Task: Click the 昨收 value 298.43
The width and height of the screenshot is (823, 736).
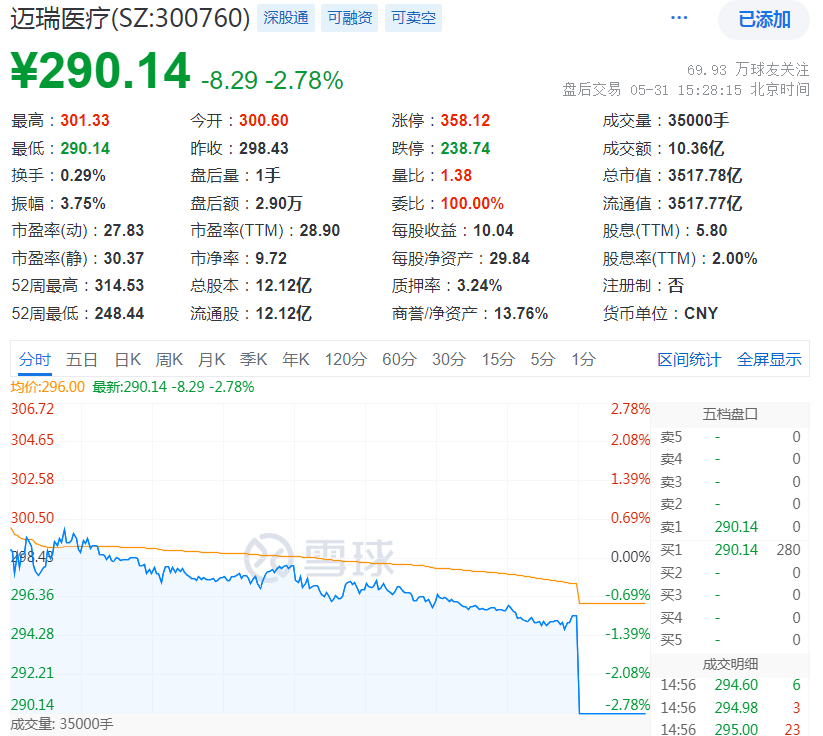Action: (264, 149)
